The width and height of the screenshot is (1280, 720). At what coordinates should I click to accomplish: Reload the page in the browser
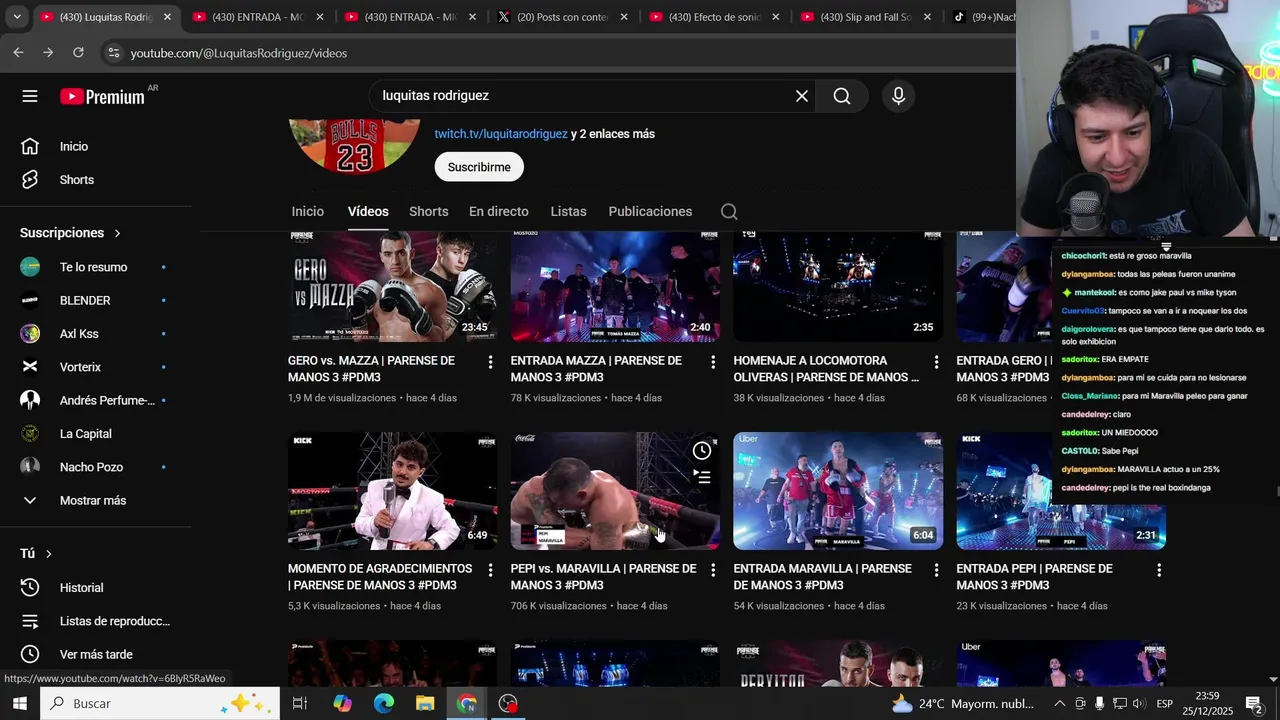[78, 53]
